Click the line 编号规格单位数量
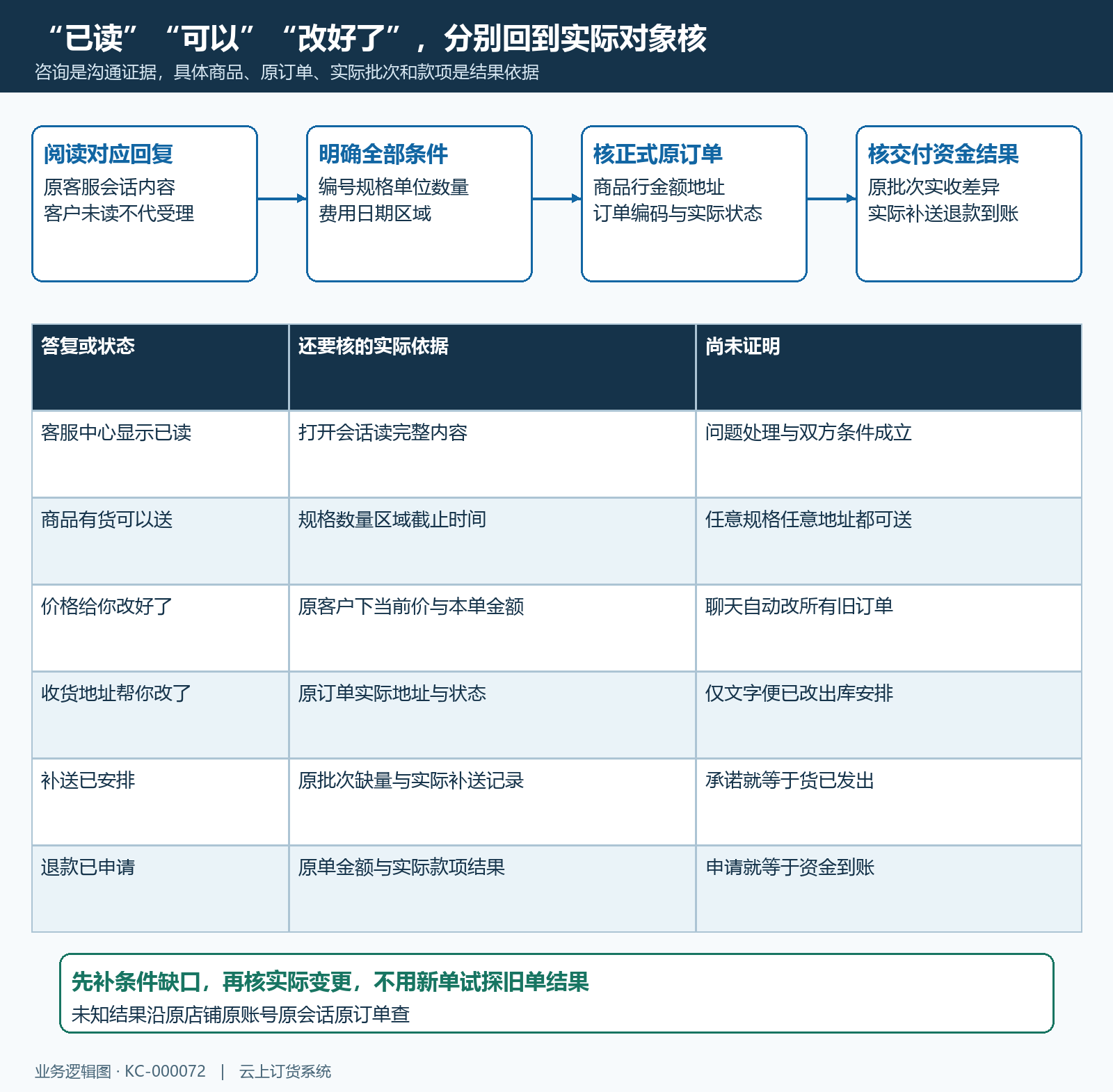This screenshot has width=1113, height=1092. [393, 187]
